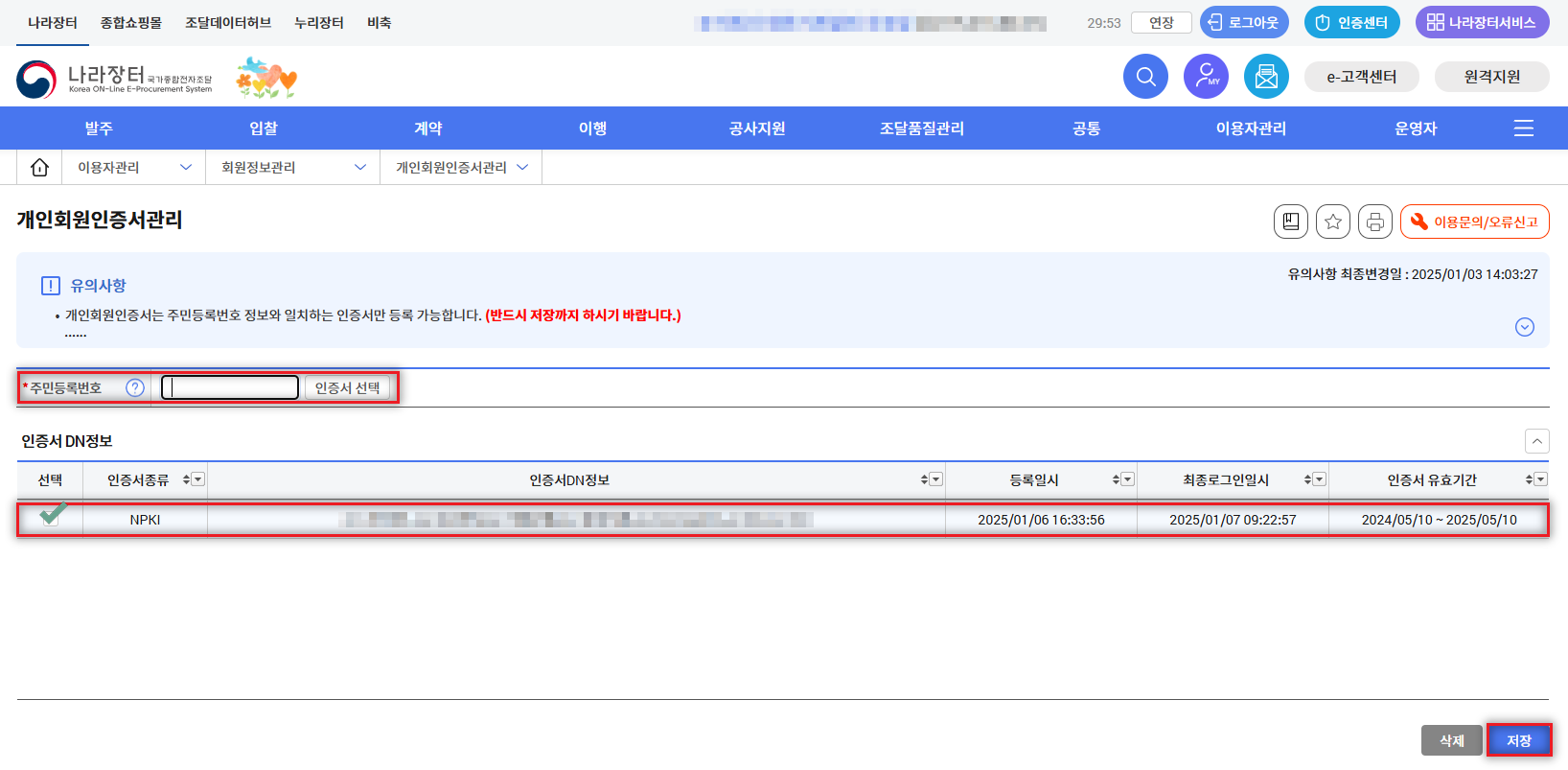This screenshot has width=1568, height=770.
Task: Click the manual book icon
Action: (x=1291, y=222)
